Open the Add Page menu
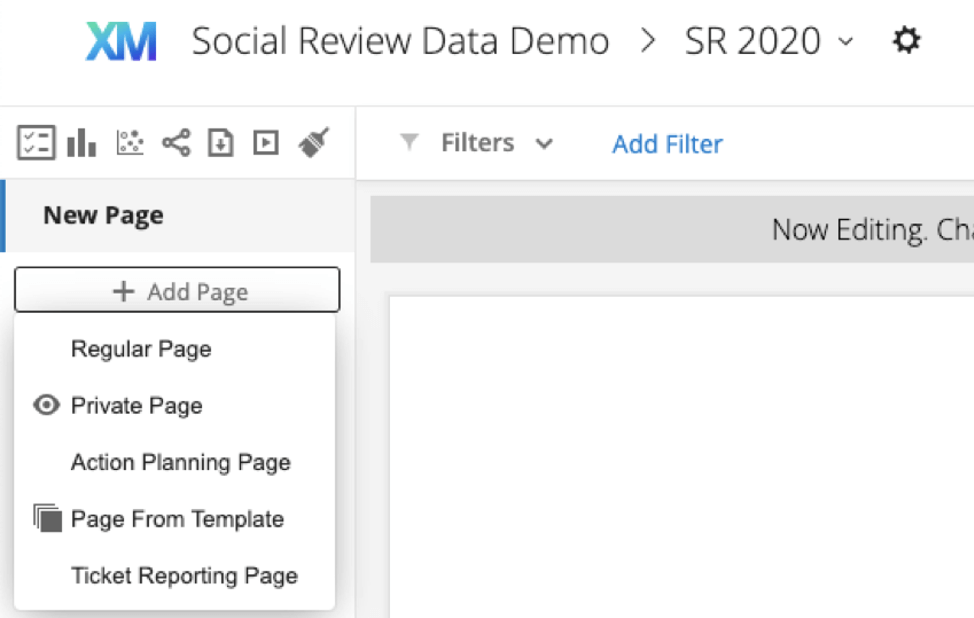The width and height of the screenshot is (974, 618). [177, 290]
